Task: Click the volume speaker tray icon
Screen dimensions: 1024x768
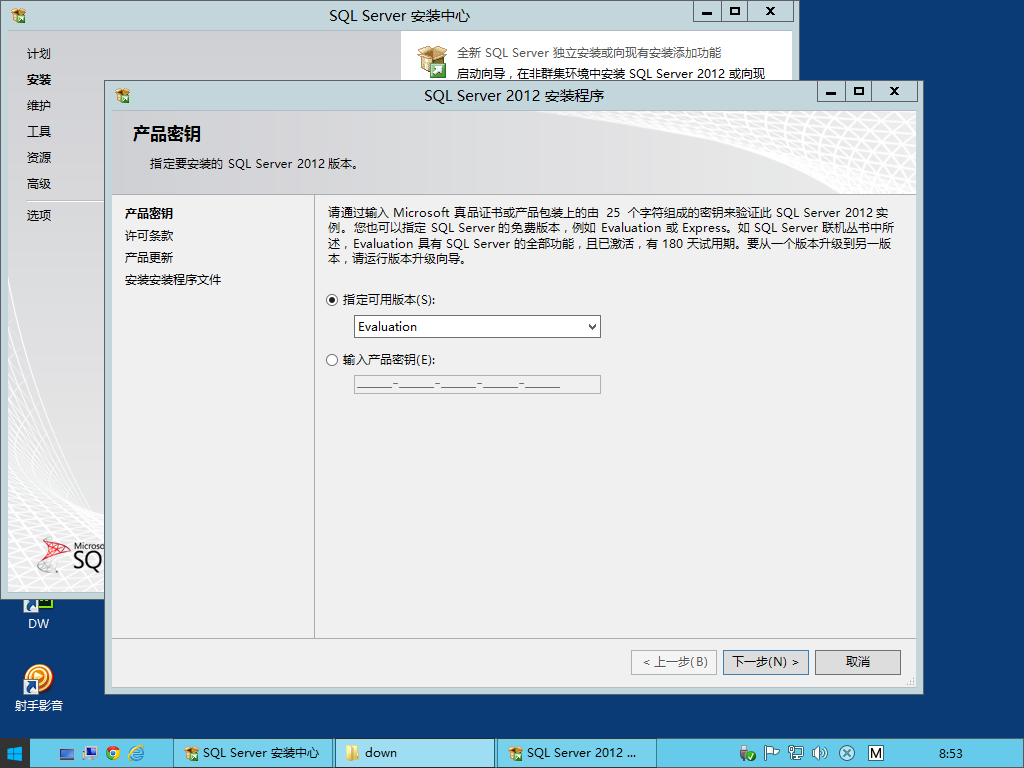Action: click(x=820, y=754)
